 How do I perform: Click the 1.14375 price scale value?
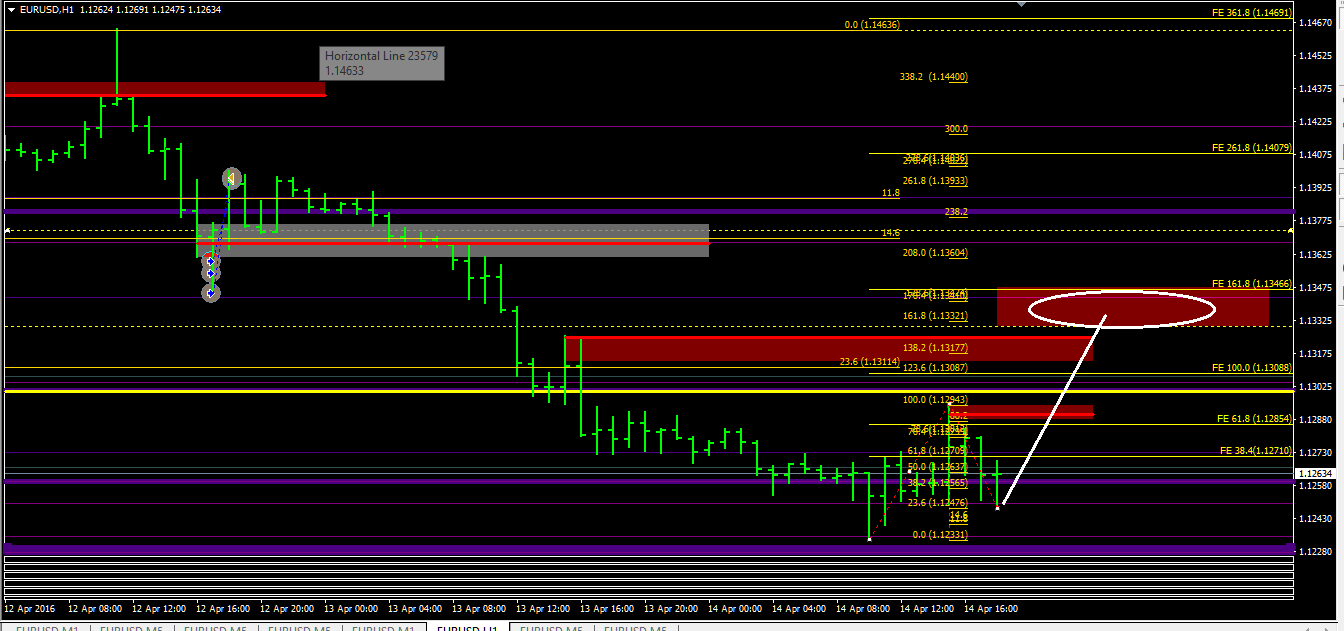(1314, 88)
